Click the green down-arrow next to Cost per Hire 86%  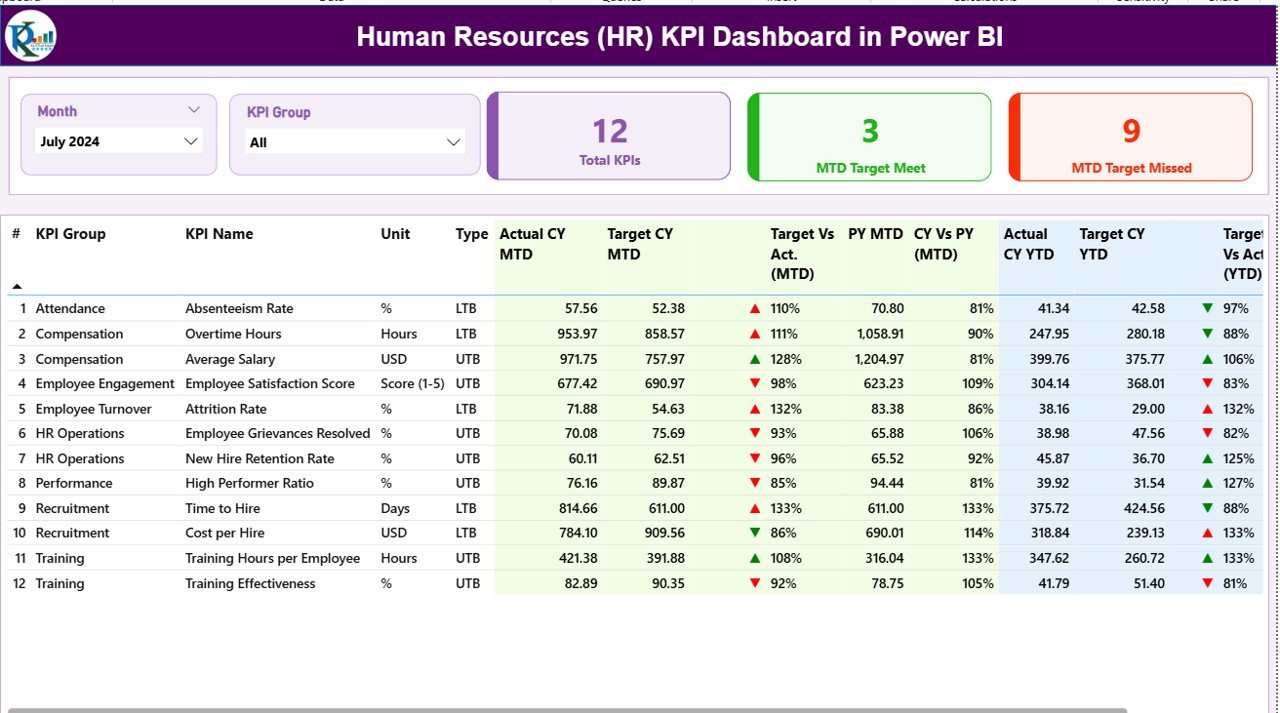click(753, 533)
